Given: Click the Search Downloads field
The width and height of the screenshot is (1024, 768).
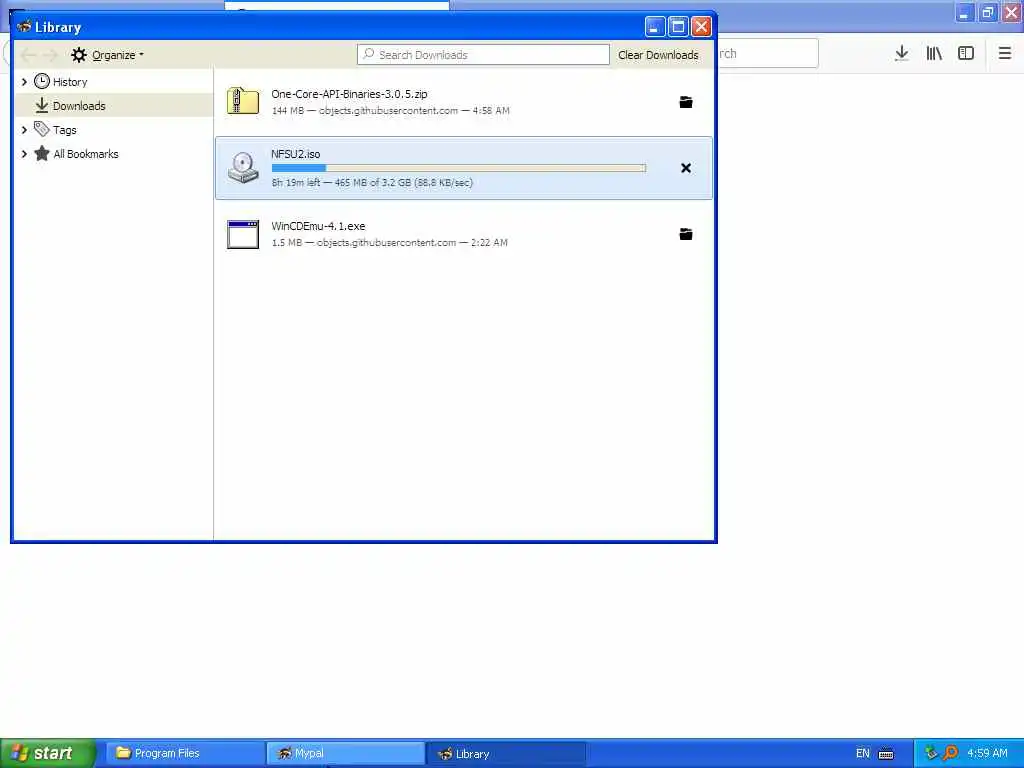Looking at the screenshot, I should 483,55.
